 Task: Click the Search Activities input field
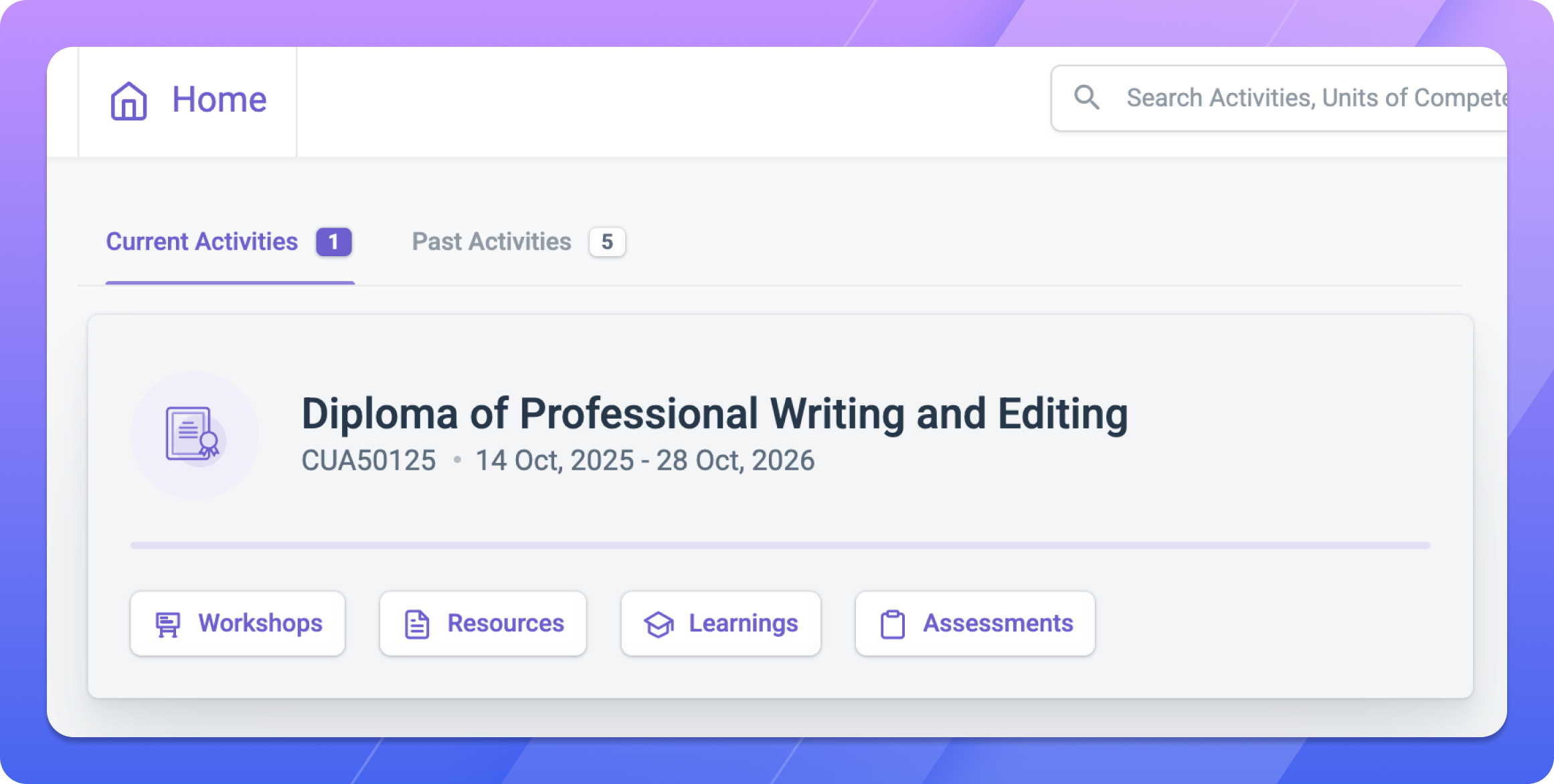pyautogui.click(x=1279, y=98)
